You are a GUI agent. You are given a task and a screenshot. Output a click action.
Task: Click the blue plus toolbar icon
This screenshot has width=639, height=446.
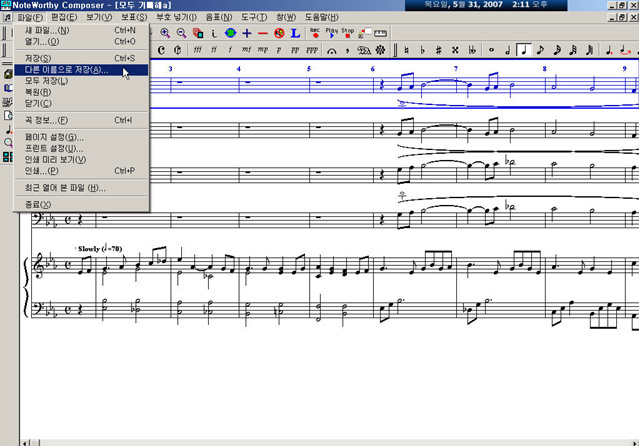[247, 33]
